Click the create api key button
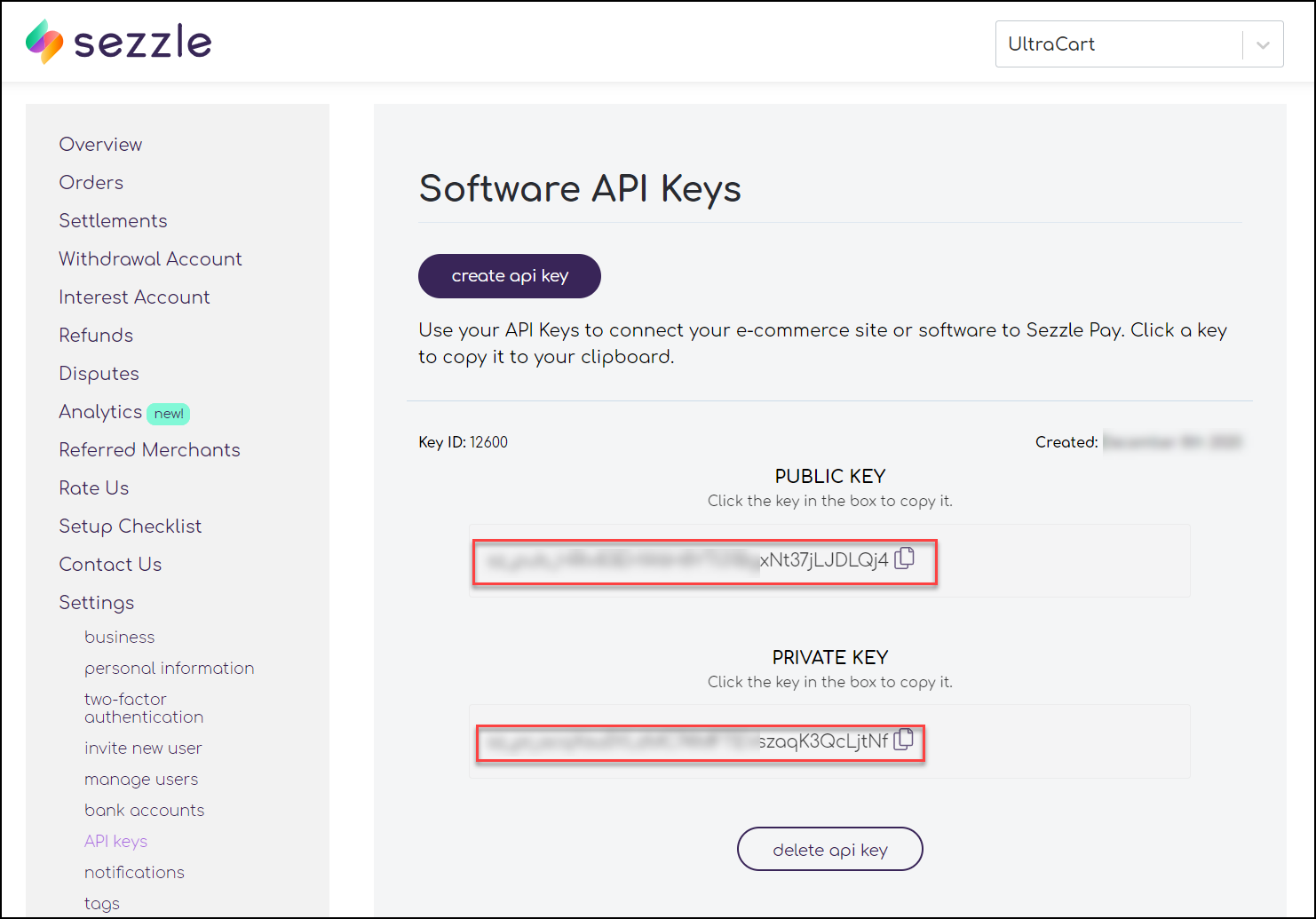 tap(510, 276)
